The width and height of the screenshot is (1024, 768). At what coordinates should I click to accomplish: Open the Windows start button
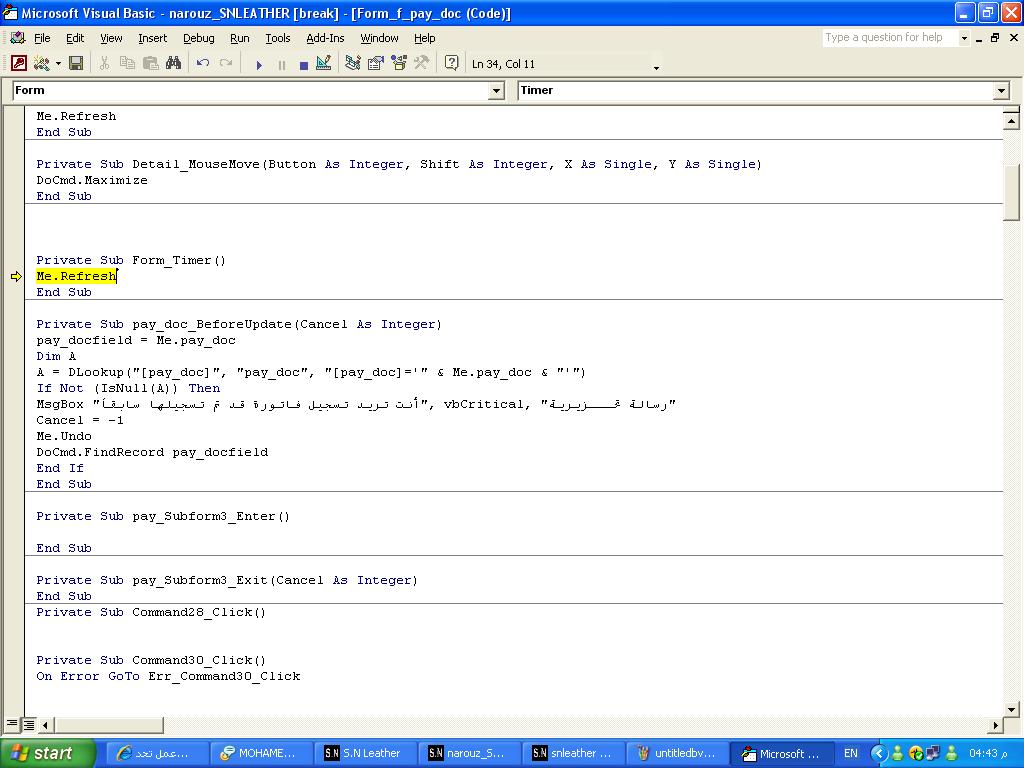coord(47,753)
